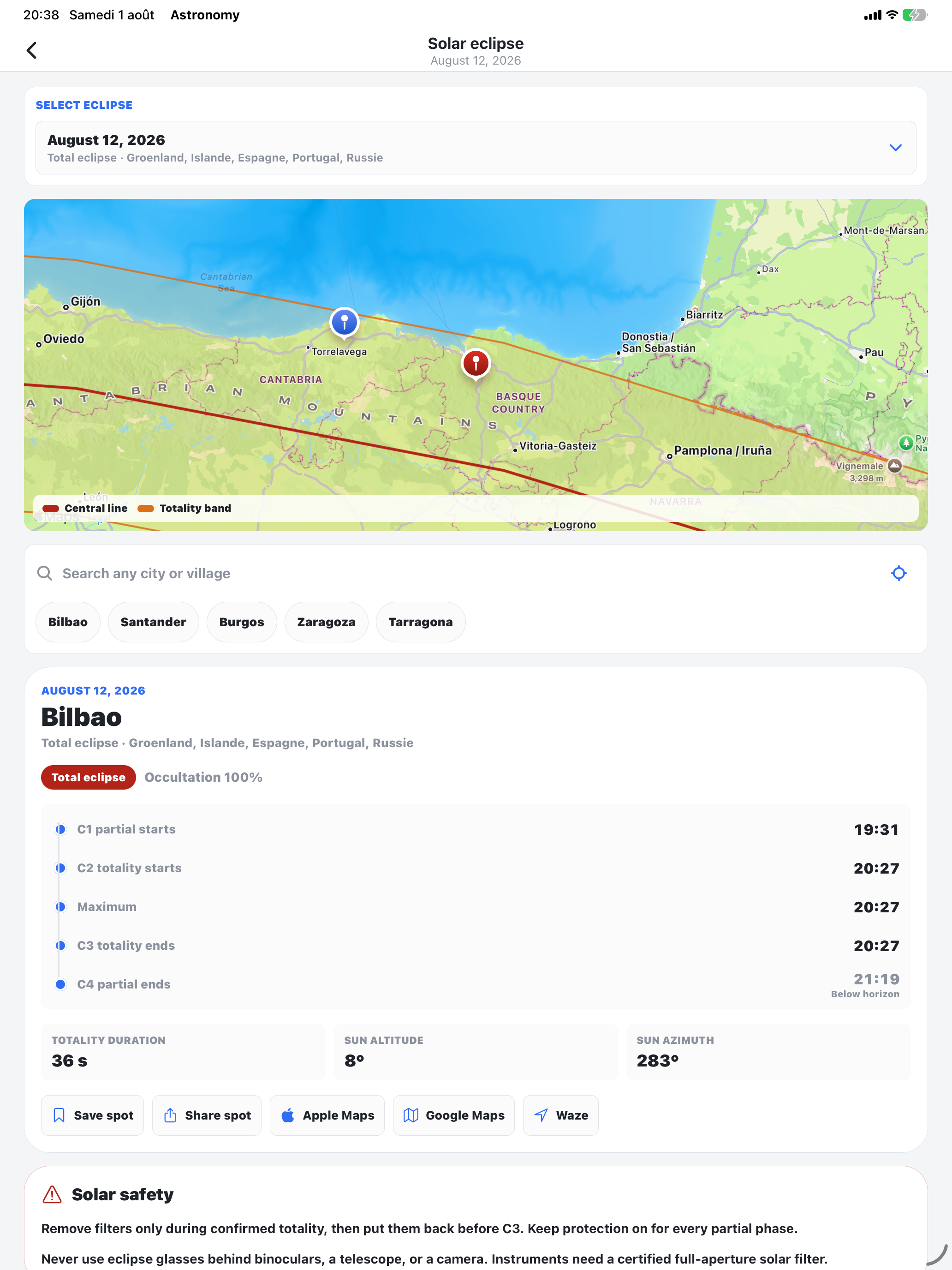Select the Burgos city chip
952x1270 pixels.
point(242,622)
